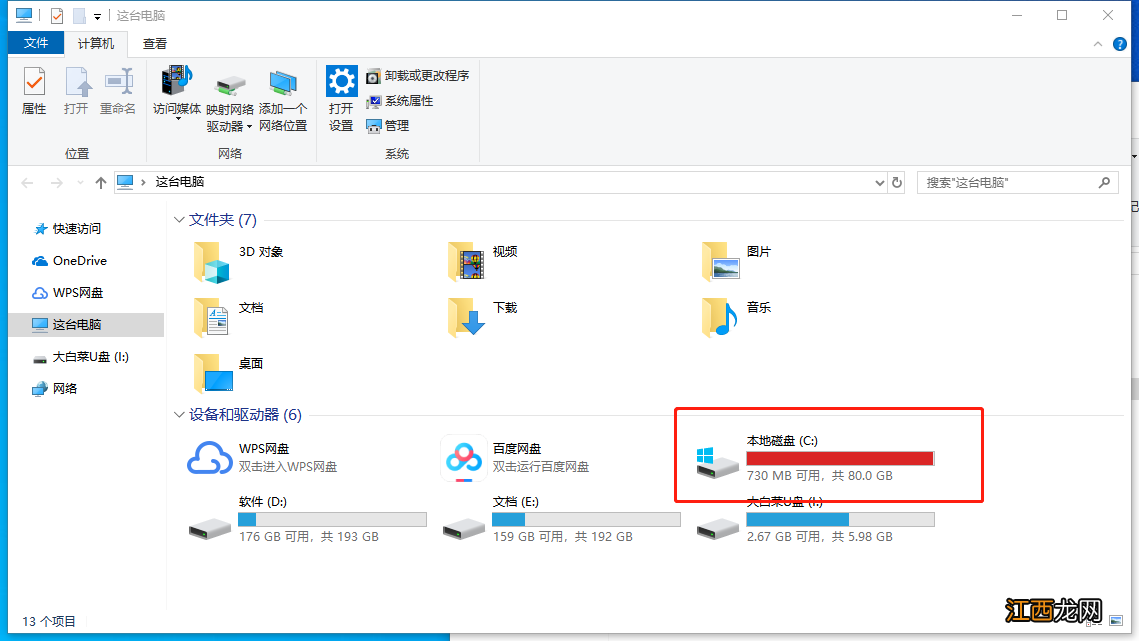Image resolution: width=1139 pixels, height=641 pixels.
Task: Go back with the back arrow
Action: coord(28,182)
